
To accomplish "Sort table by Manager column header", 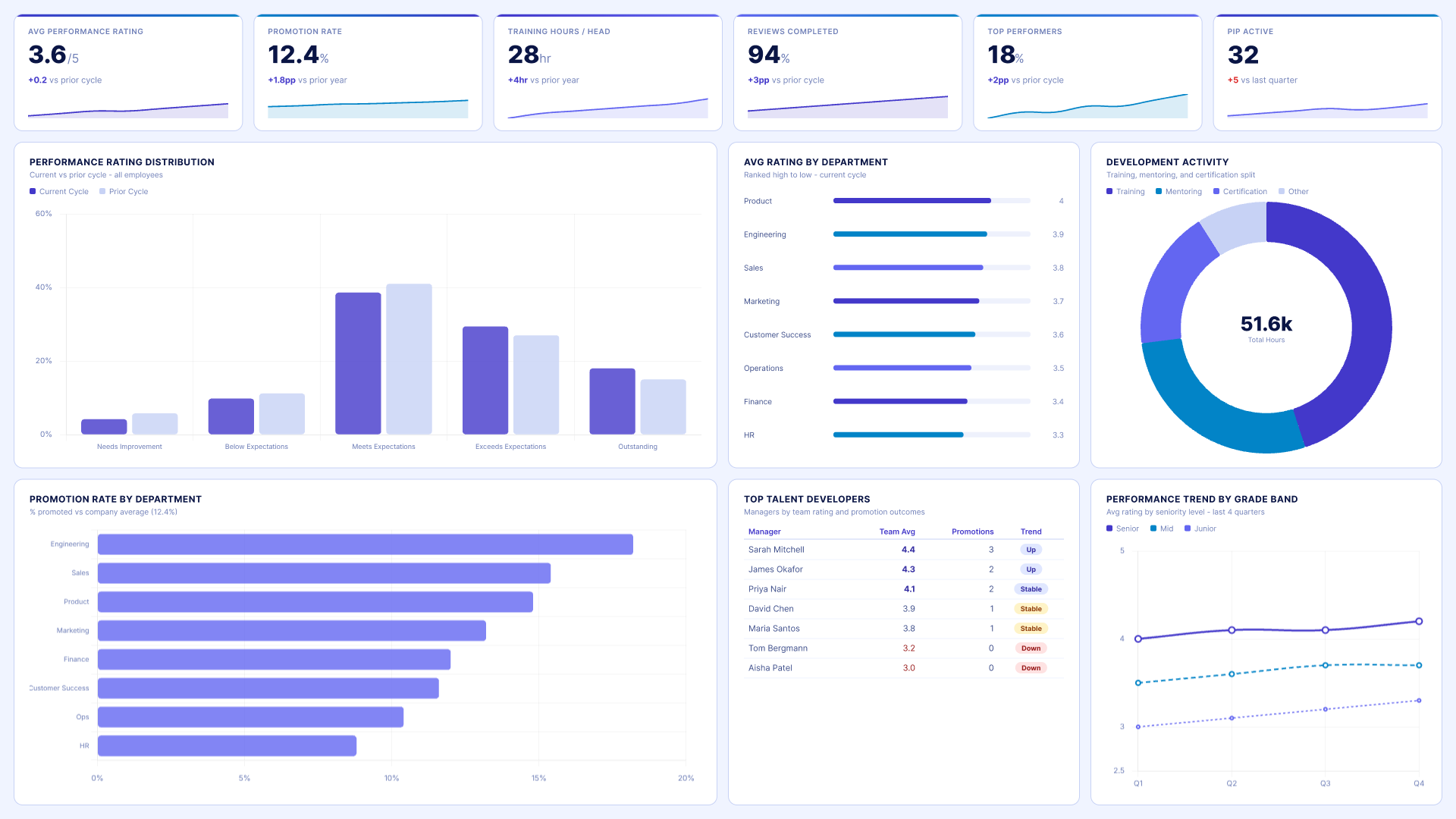I will coord(764,532).
